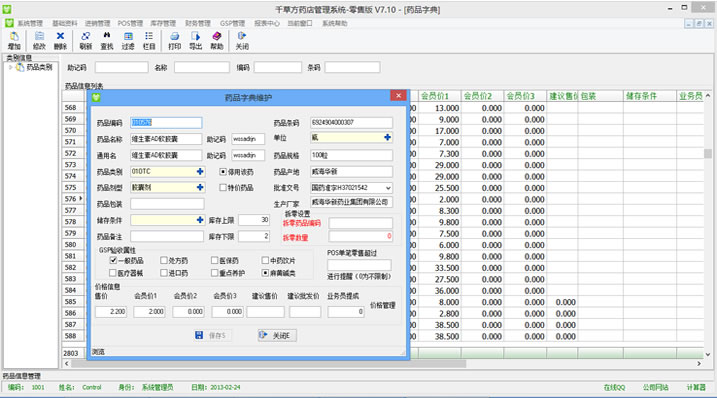Click the plus icon in 单位 field
The height and width of the screenshot is (398, 717).
387,137
